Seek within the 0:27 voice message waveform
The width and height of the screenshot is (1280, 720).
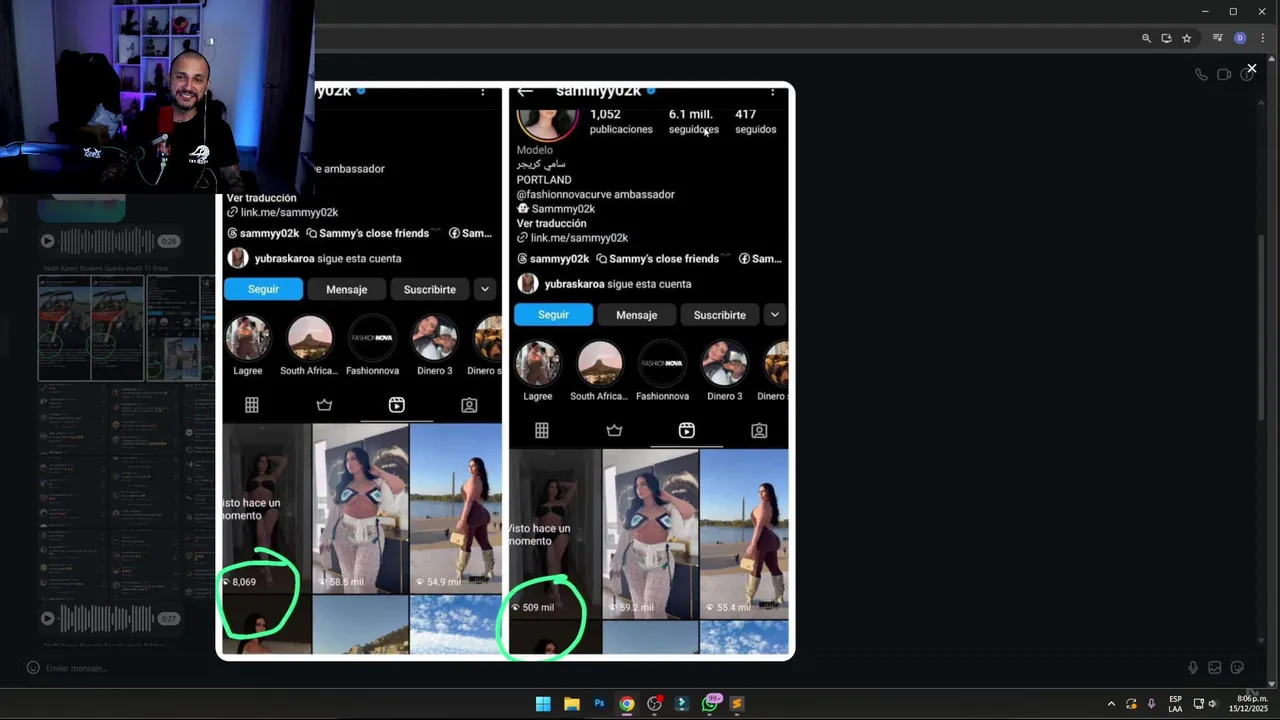click(107, 618)
